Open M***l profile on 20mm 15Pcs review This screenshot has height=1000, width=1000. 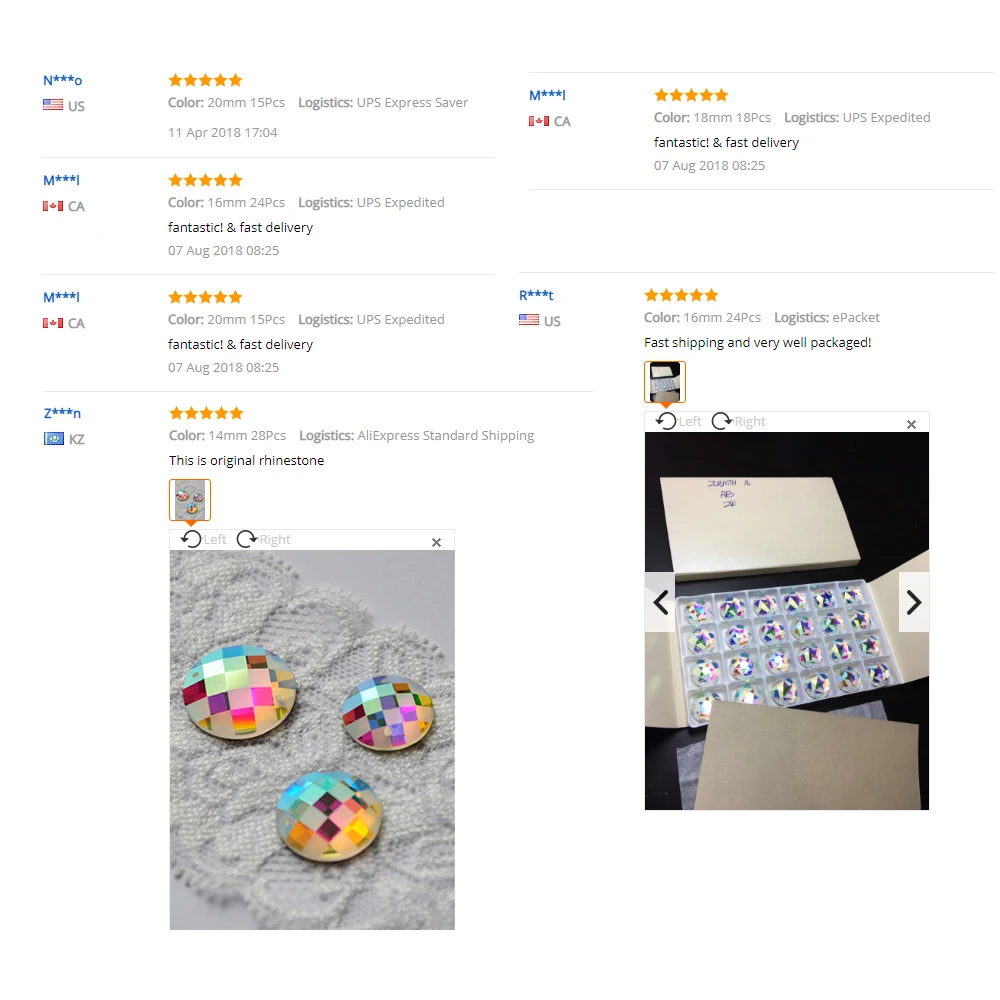pos(61,297)
